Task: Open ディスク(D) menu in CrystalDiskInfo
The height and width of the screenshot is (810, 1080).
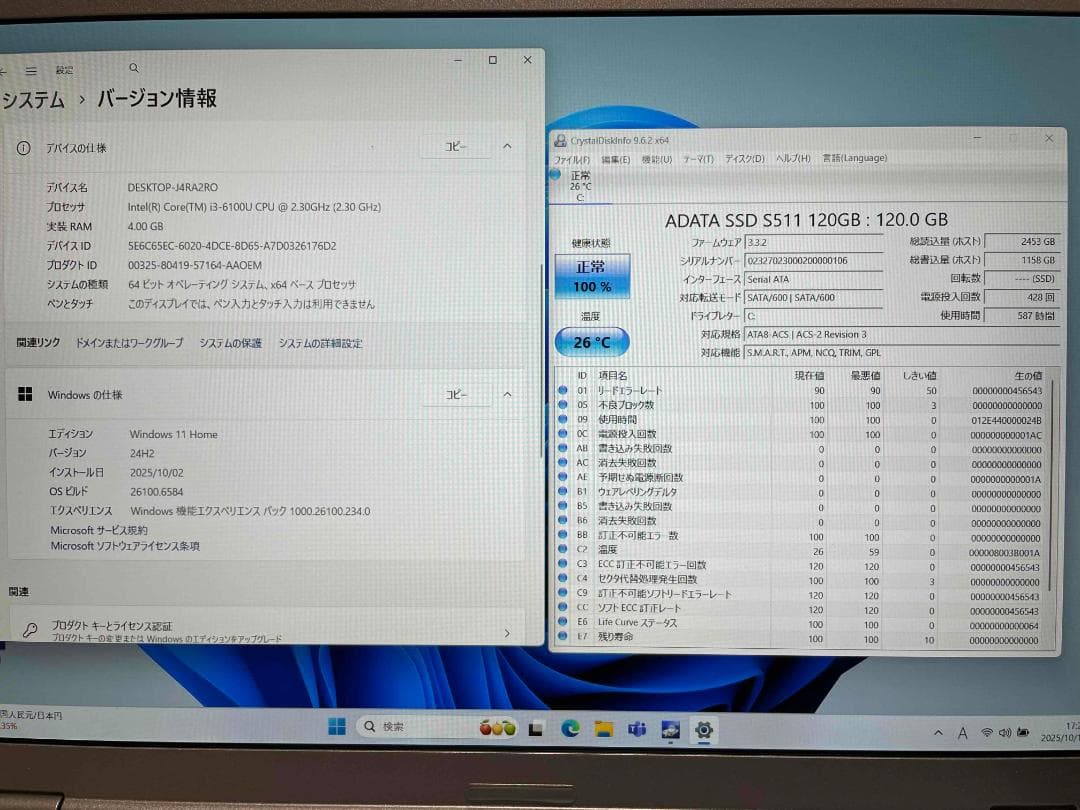Action: pyautogui.click(x=745, y=158)
